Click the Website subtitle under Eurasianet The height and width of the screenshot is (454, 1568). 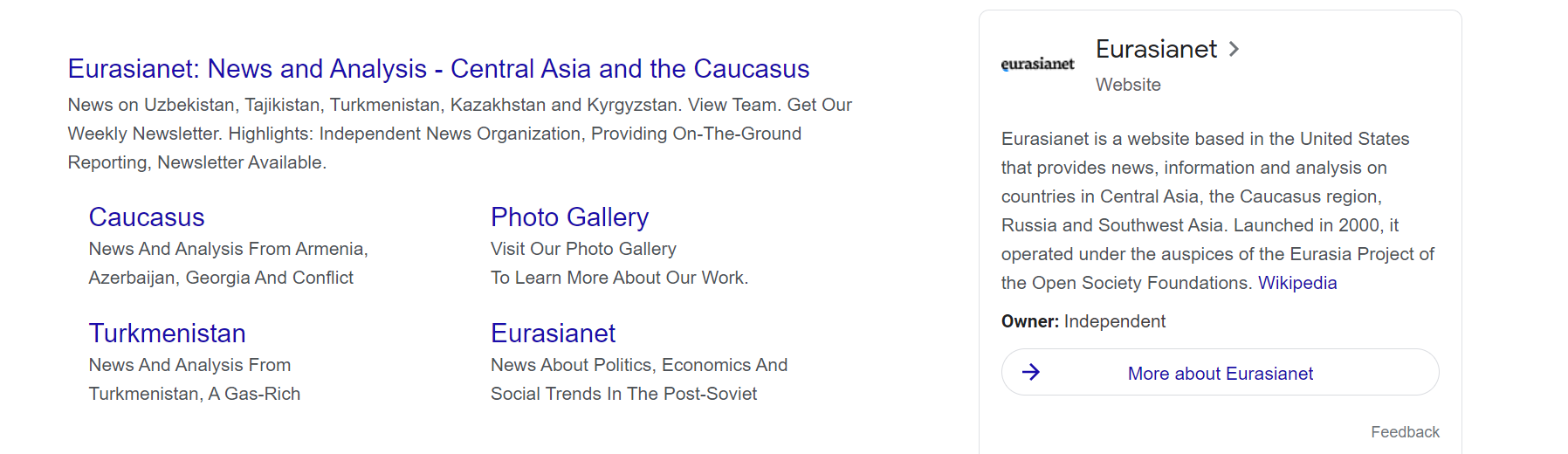tap(1128, 85)
